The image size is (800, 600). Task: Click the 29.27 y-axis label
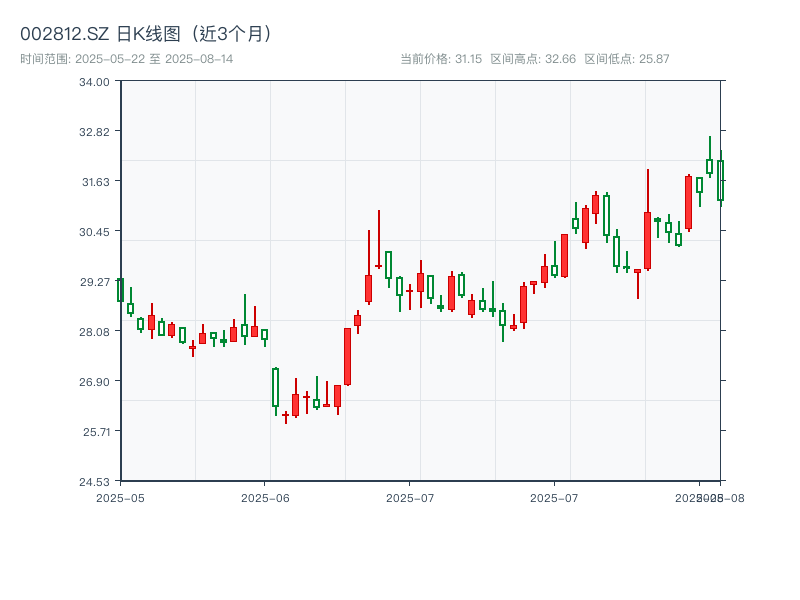pos(97,281)
